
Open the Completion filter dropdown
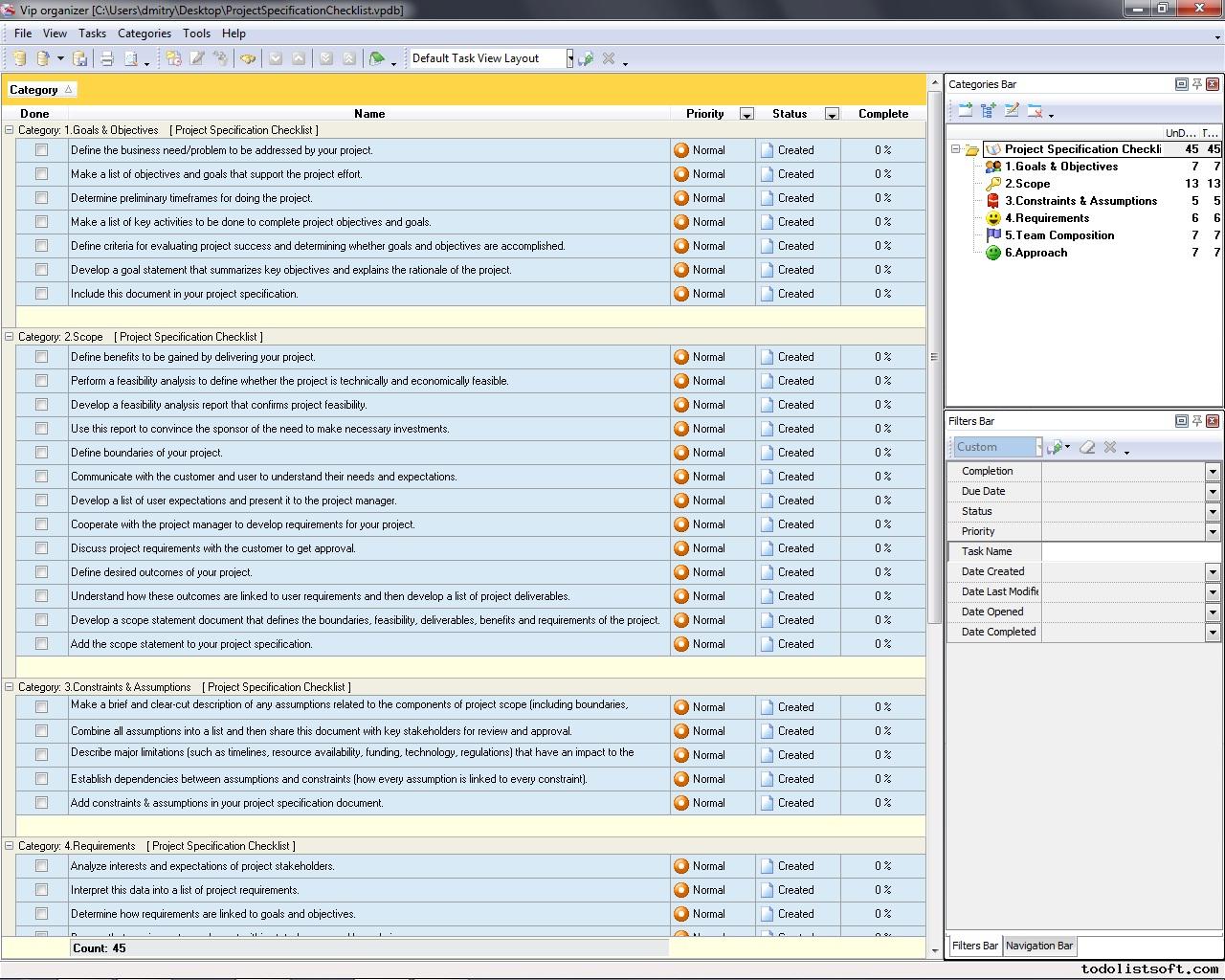tap(1212, 471)
